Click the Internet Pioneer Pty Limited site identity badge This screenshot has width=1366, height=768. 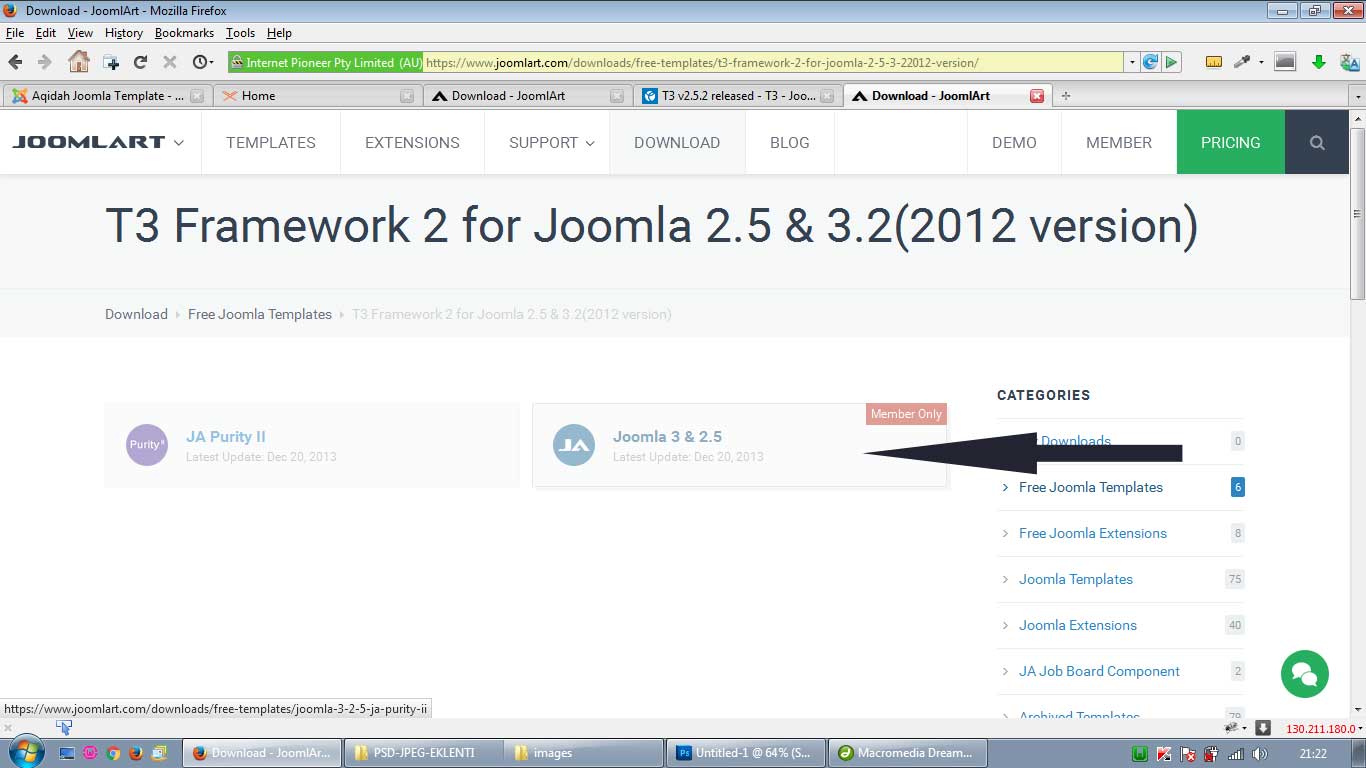(x=326, y=62)
